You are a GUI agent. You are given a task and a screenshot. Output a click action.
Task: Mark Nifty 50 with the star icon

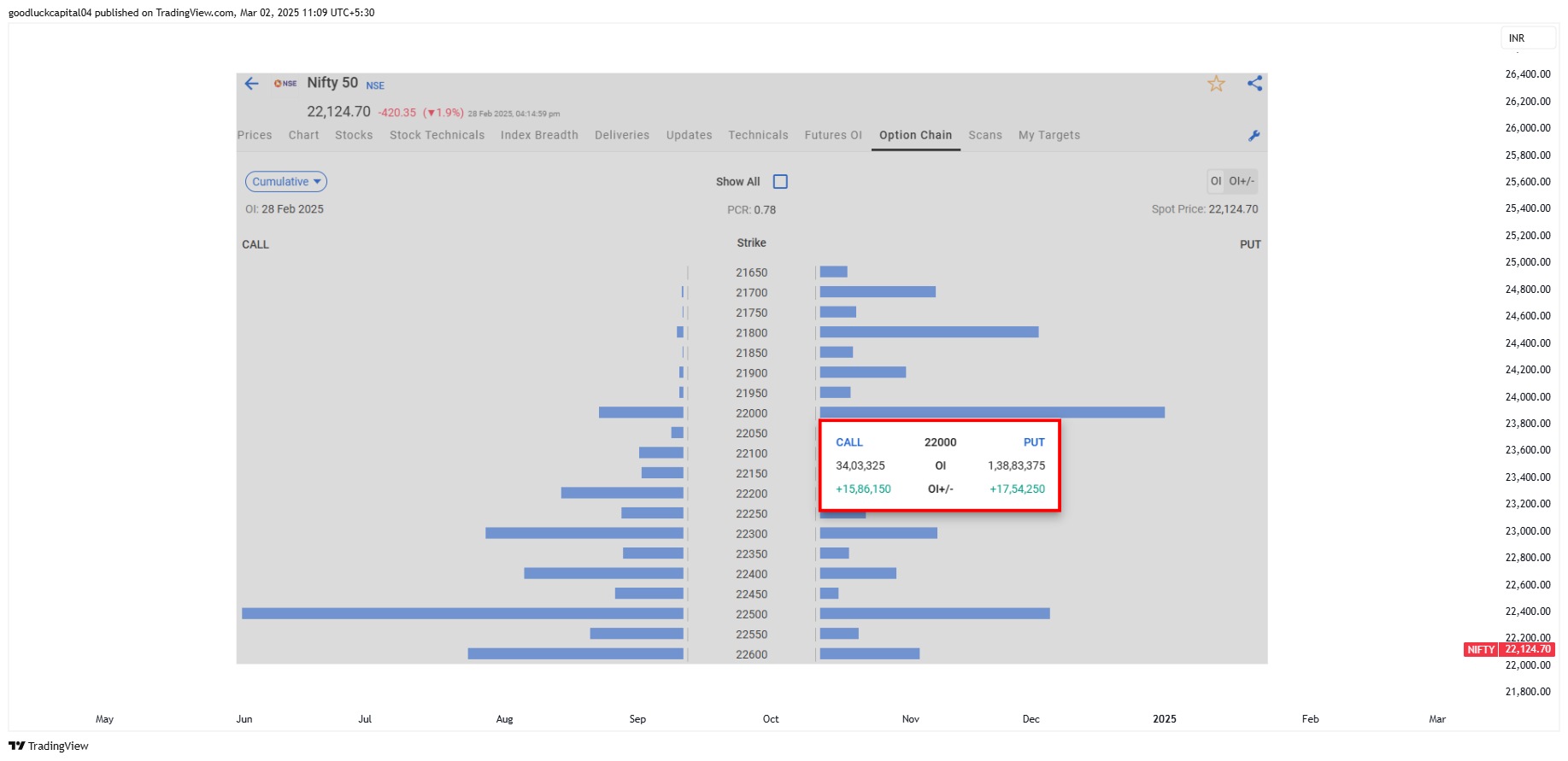[1216, 84]
